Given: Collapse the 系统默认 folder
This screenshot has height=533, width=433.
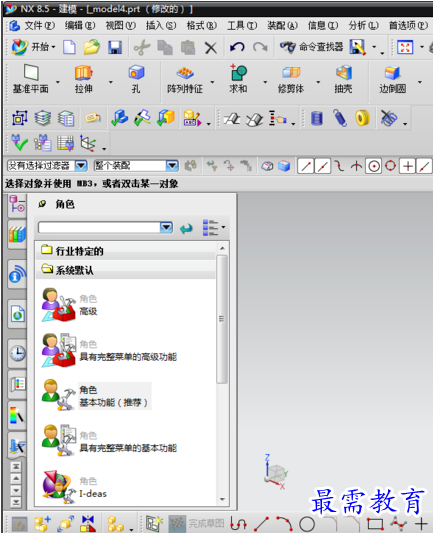Looking at the screenshot, I should point(126,270).
